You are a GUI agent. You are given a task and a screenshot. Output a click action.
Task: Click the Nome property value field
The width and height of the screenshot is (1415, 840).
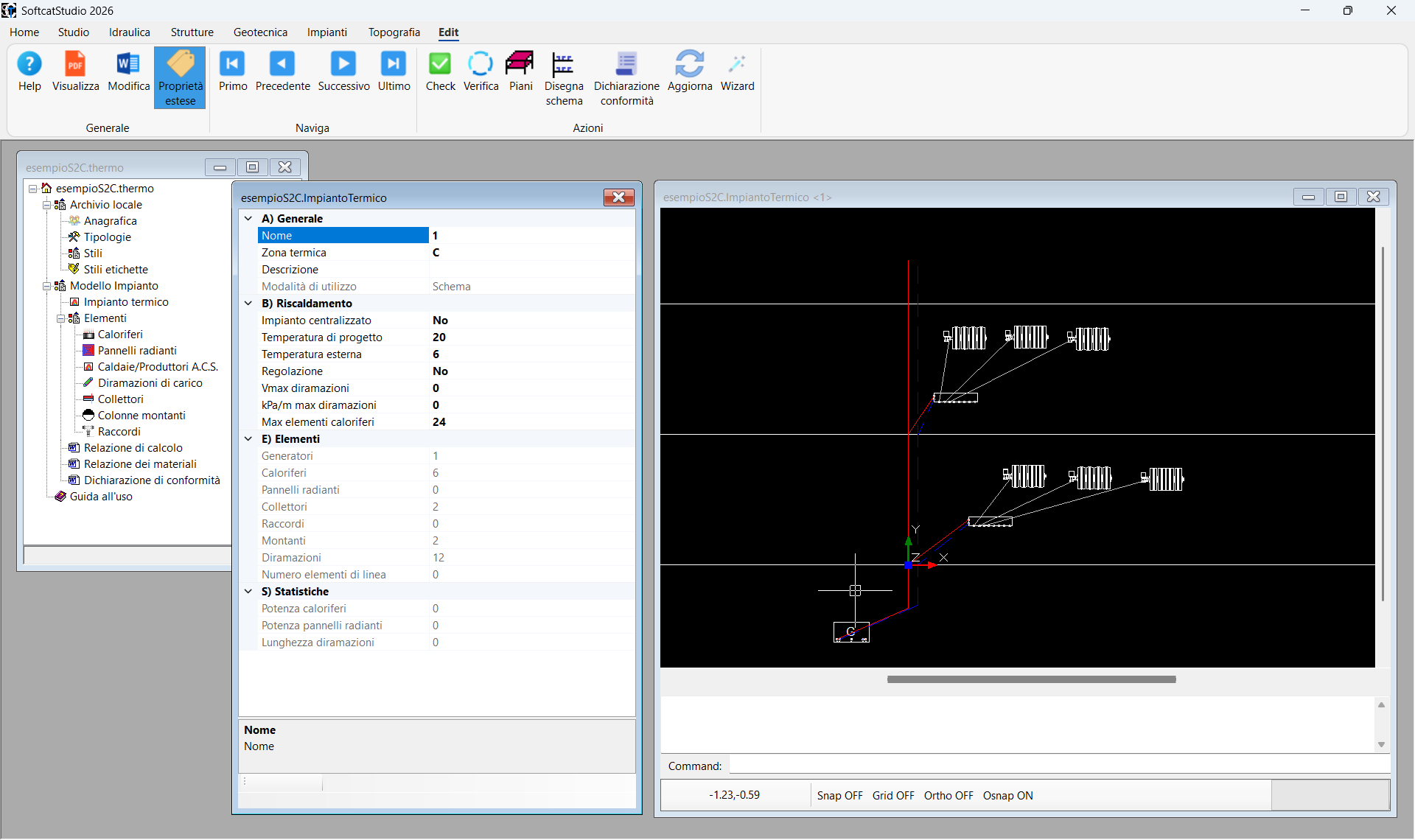(531, 236)
